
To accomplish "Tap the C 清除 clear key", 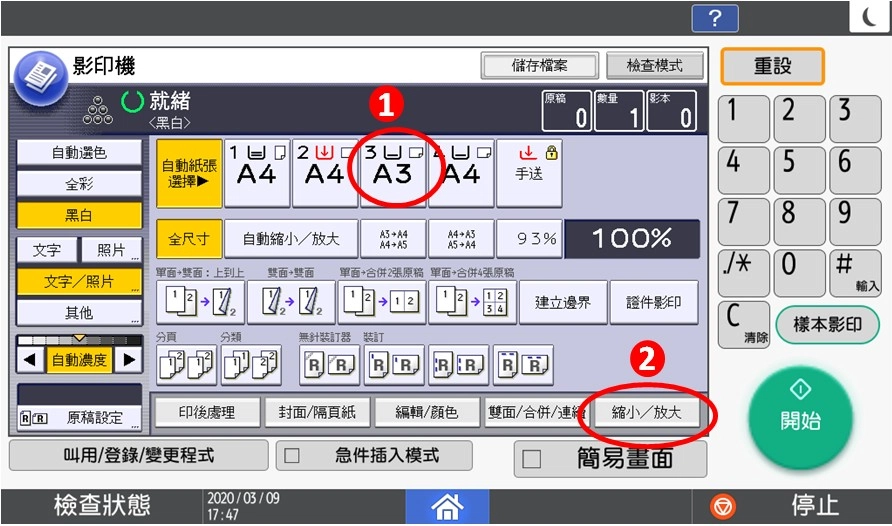I will click(744, 324).
